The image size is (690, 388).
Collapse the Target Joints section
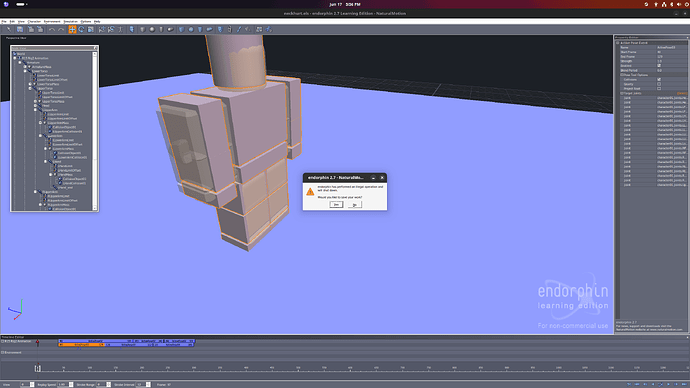[621, 93]
